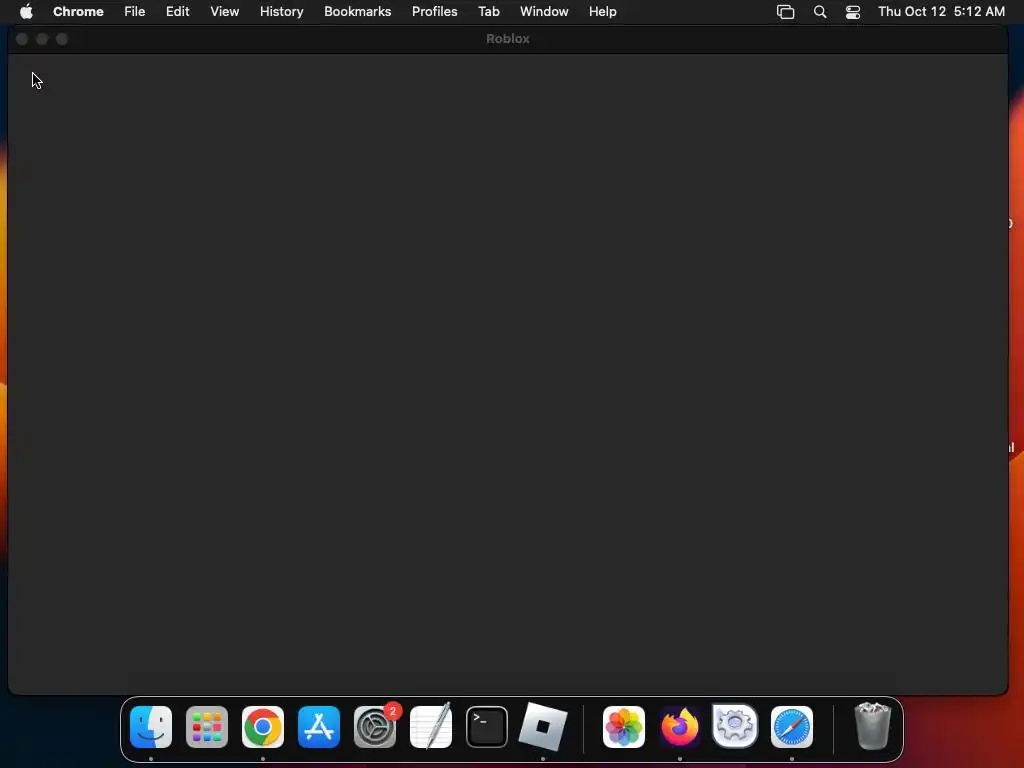Launch Safari from the Dock
This screenshot has height=768, width=1024.
[x=792, y=727]
